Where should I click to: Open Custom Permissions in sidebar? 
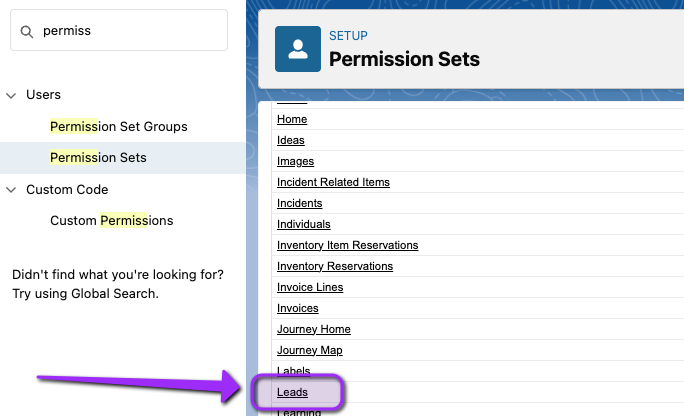click(x=112, y=221)
